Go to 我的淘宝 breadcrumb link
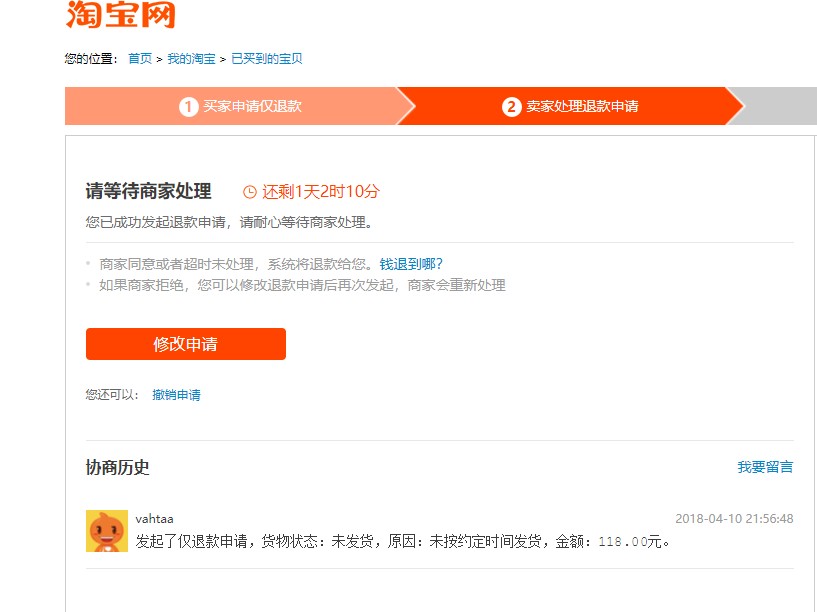 pyautogui.click(x=191, y=58)
